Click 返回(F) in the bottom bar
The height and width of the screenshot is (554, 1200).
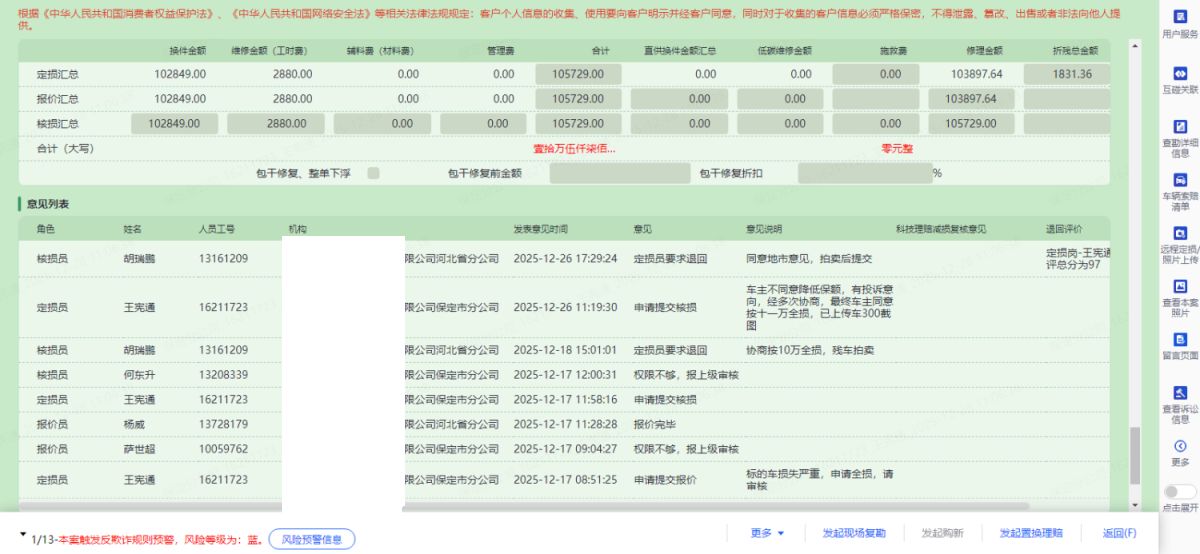tap(1119, 533)
